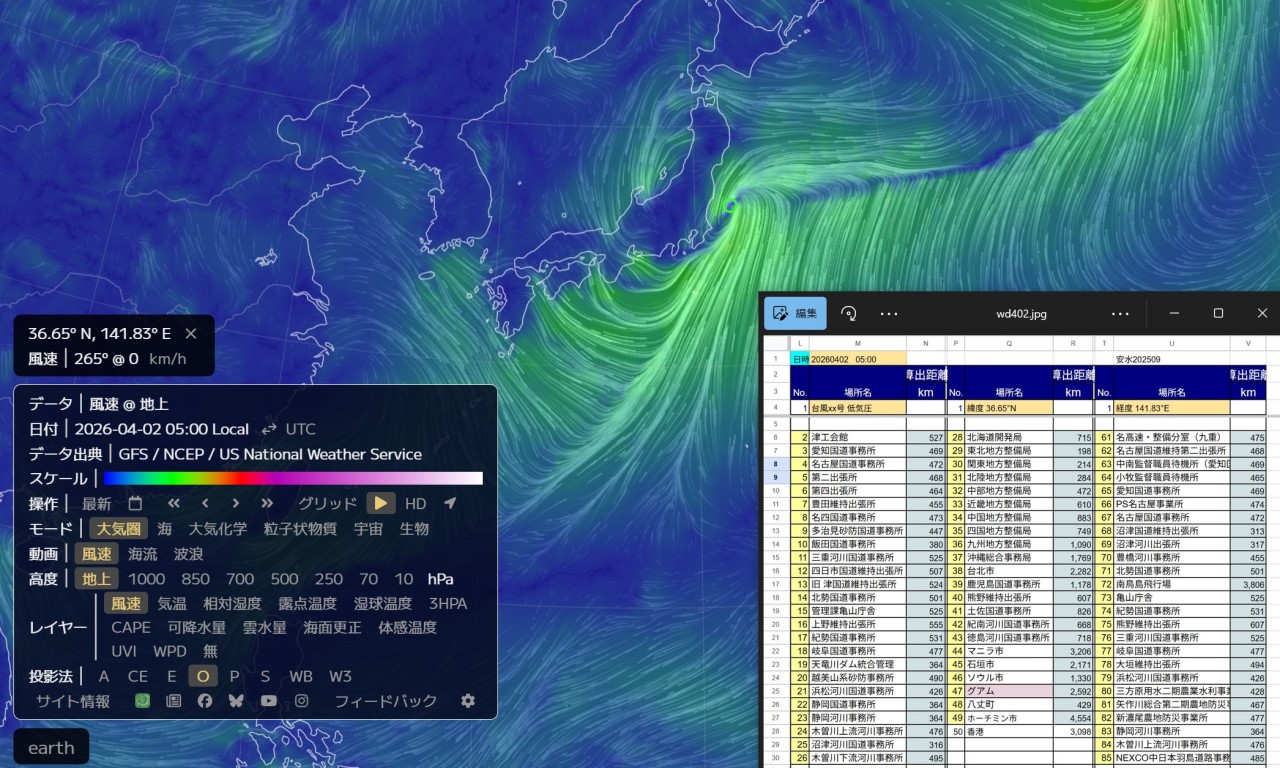
Task: Click the 編集 edit button
Action: (x=796, y=313)
